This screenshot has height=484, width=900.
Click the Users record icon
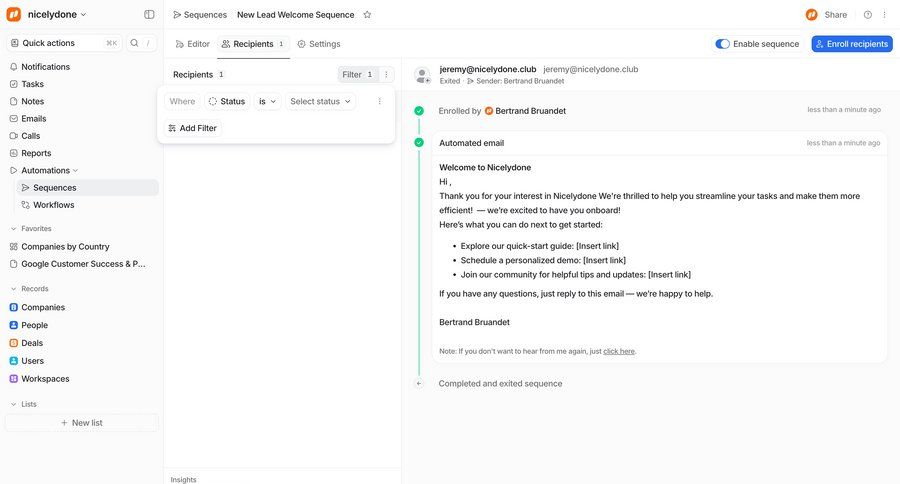14,361
